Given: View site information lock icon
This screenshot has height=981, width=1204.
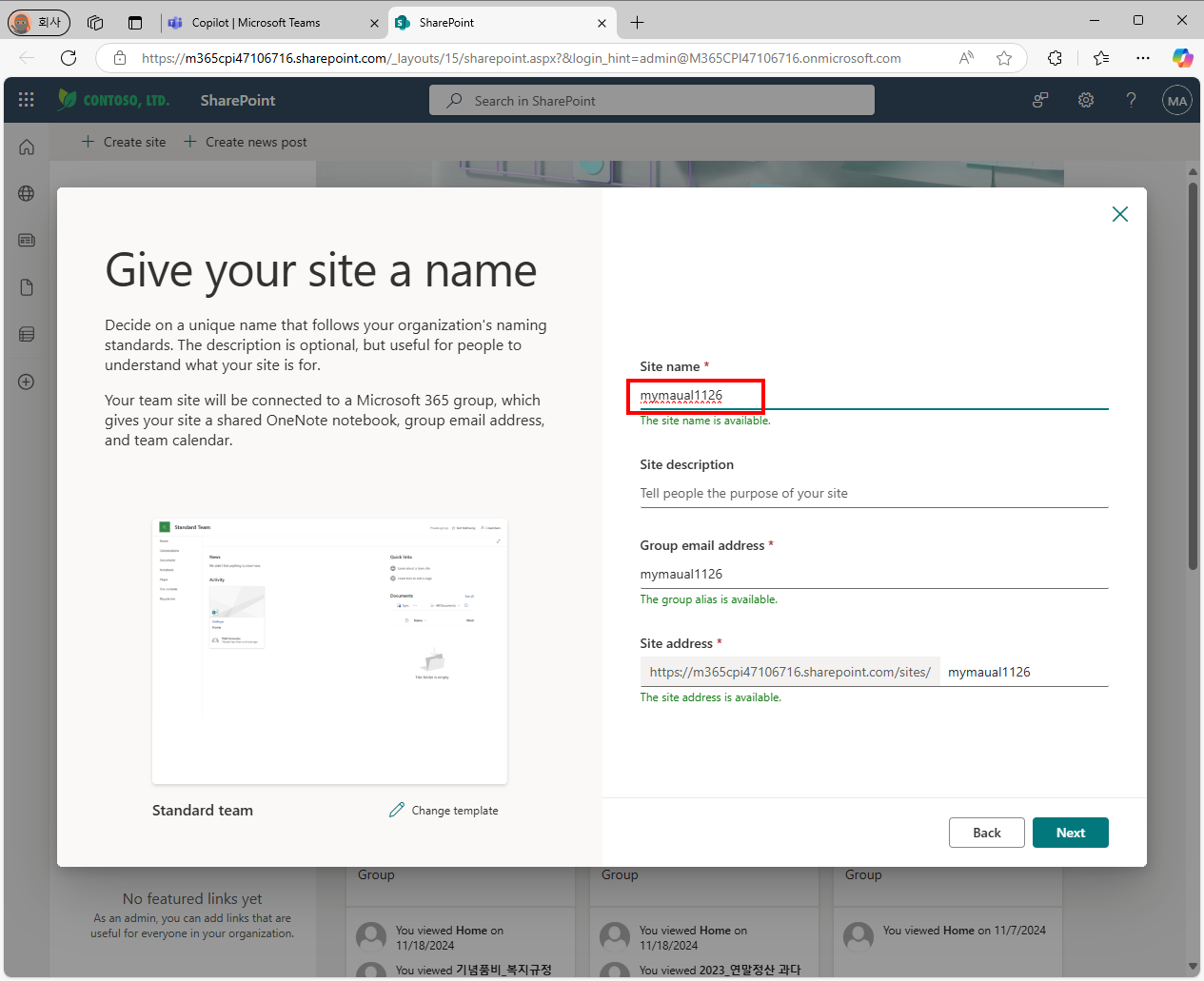Looking at the screenshot, I should point(120,58).
